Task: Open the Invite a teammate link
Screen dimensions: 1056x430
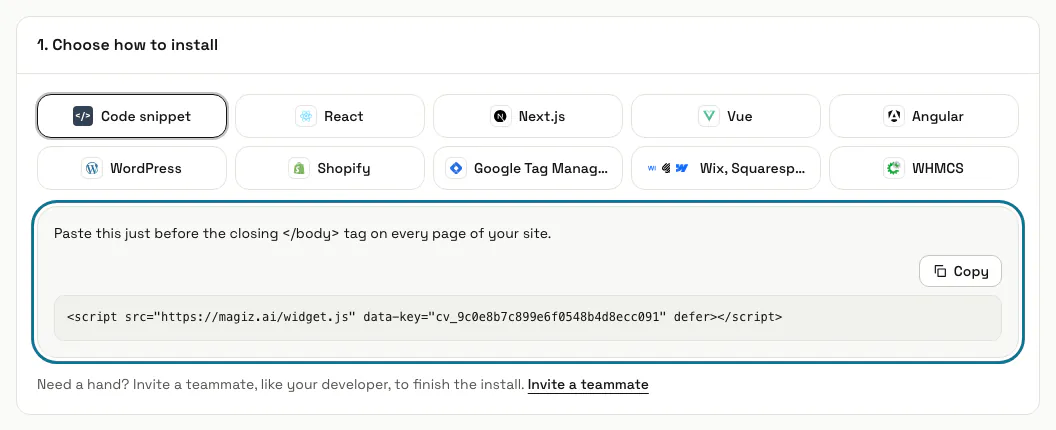Action: pyautogui.click(x=588, y=385)
